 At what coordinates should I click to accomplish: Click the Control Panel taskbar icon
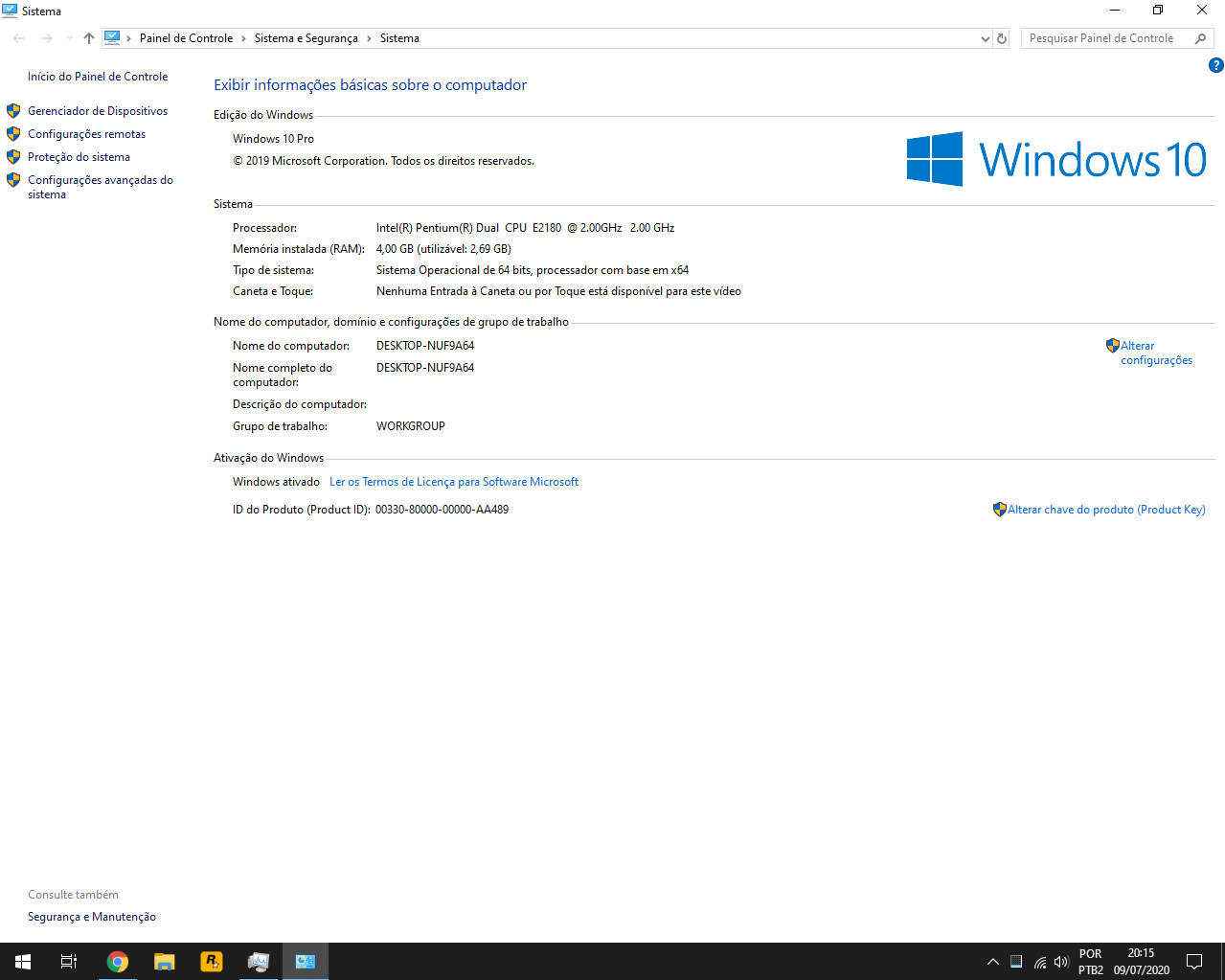coord(306,961)
